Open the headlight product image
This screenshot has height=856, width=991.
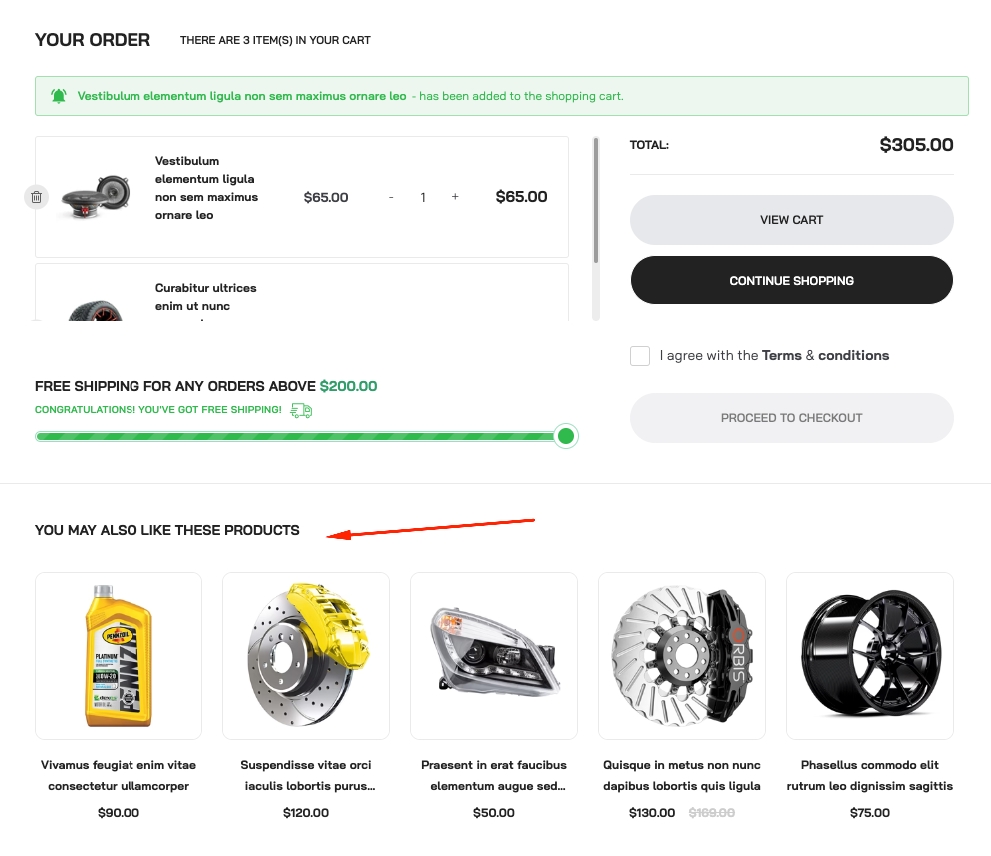click(493, 656)
